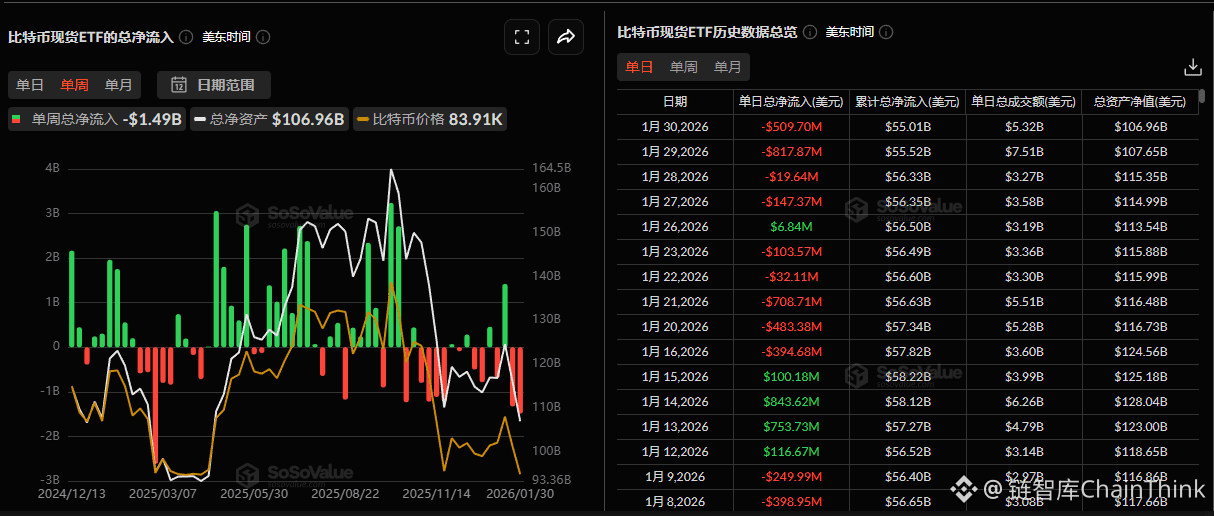This screenshot has width=1214, height=516.
Task: Toggle 比特币价格 series legend
Action: (431, 120)
